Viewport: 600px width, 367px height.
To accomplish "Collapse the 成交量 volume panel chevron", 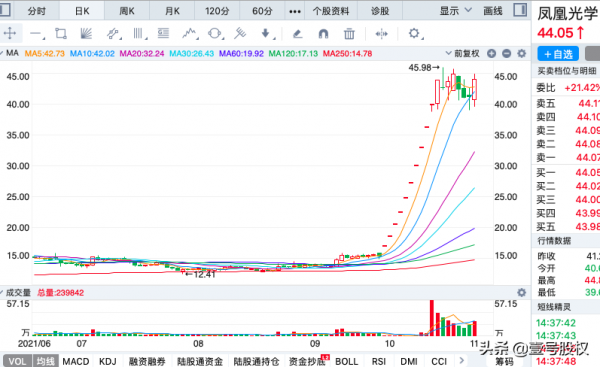I will point(2,293).
